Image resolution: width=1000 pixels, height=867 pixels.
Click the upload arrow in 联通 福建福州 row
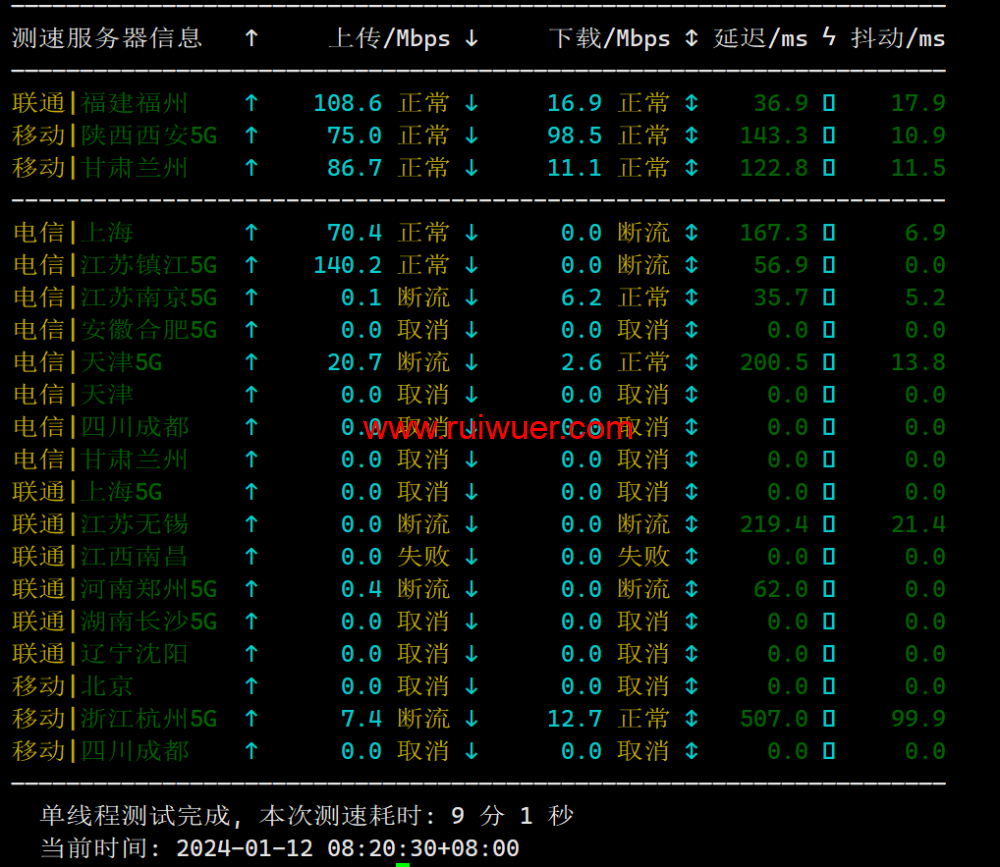pyautogui.click(x=251, y=103)
